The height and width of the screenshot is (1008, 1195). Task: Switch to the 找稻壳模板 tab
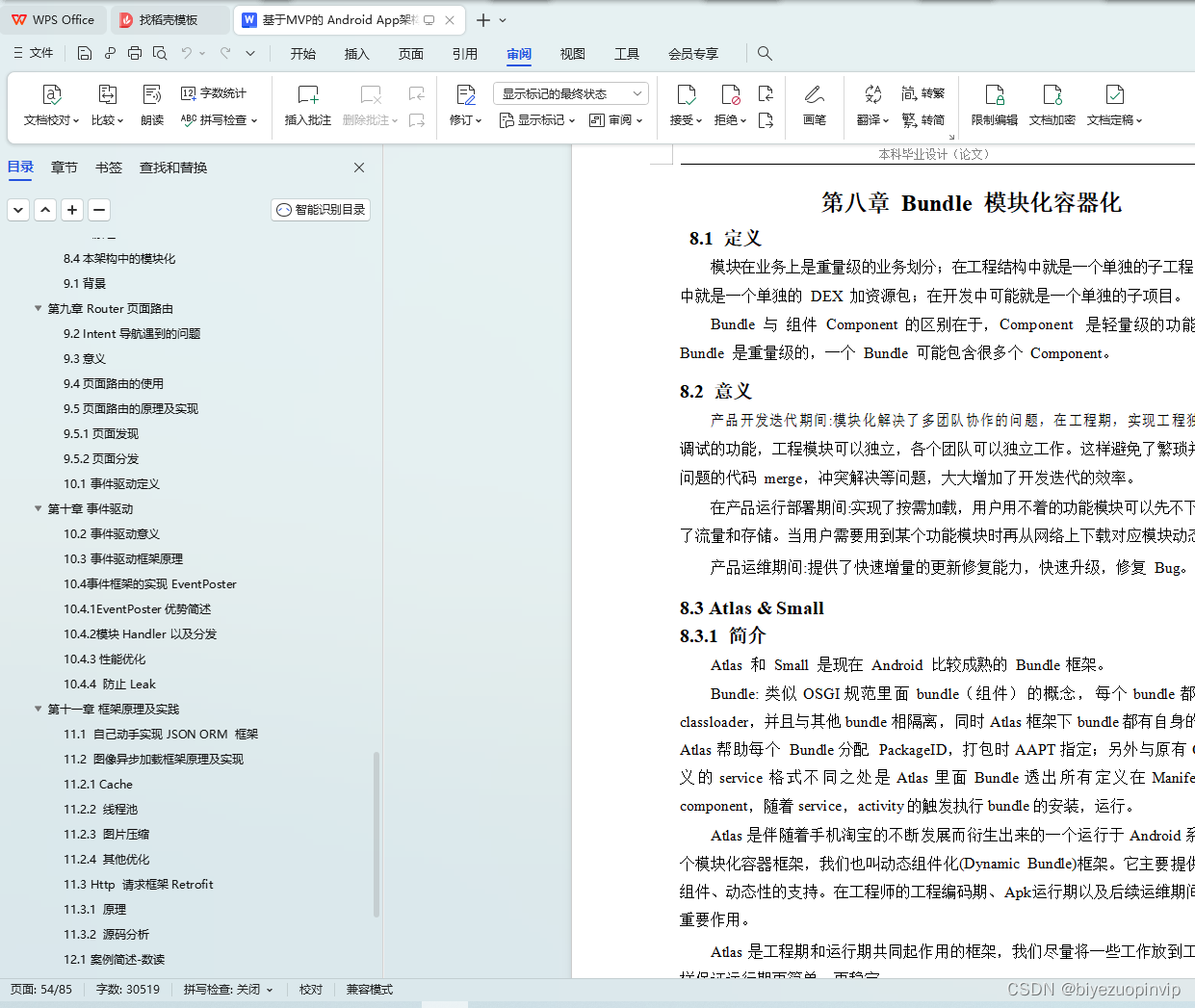coord(169,19)
